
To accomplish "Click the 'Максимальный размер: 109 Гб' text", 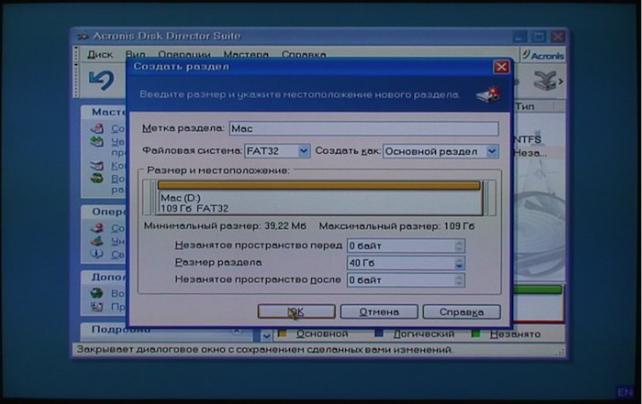I will point(397,226).
